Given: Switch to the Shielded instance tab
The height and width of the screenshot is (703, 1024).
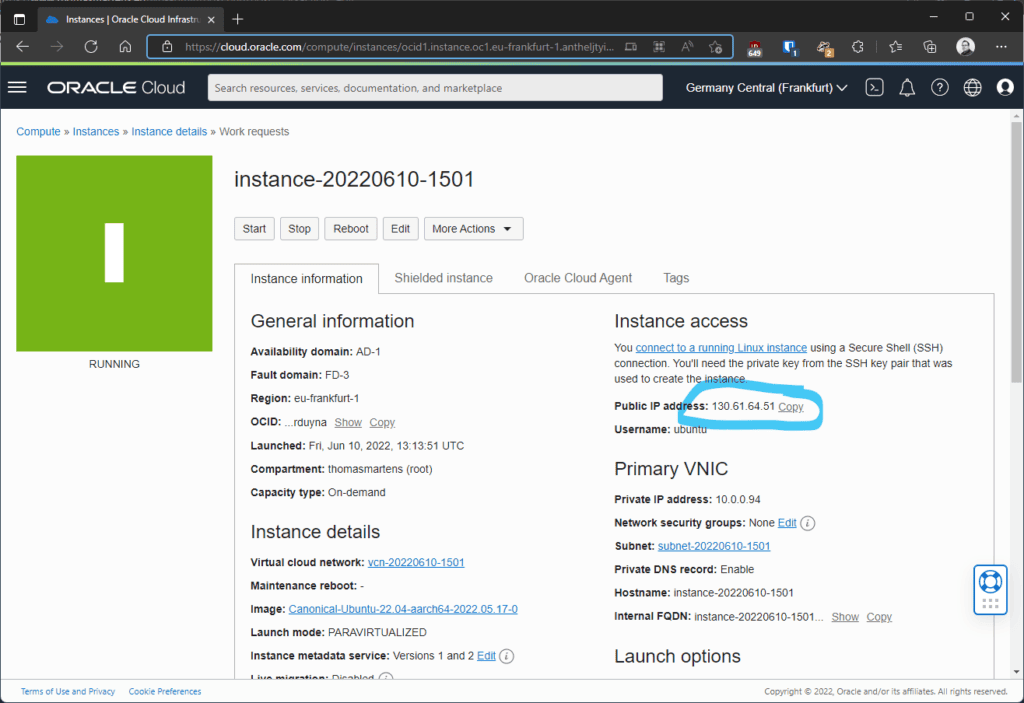Looking at the screenshot, I should click(443, 278).
